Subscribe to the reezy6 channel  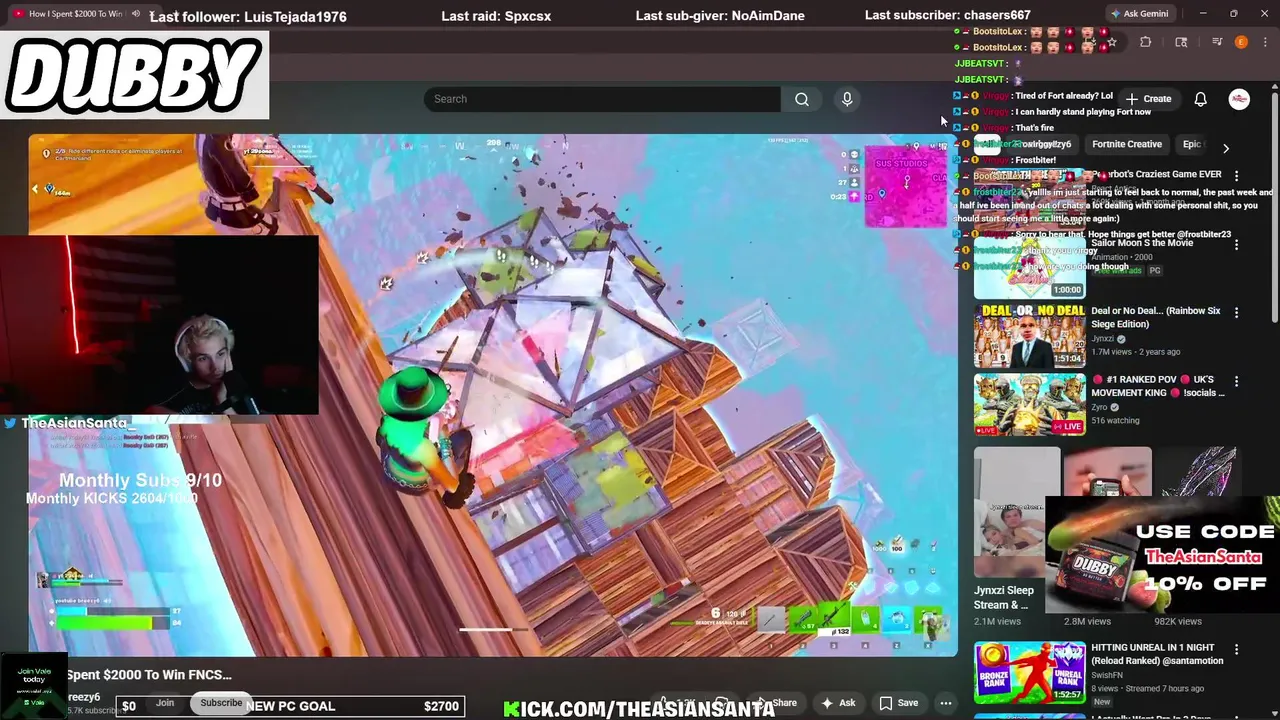[x=221, y=703]
